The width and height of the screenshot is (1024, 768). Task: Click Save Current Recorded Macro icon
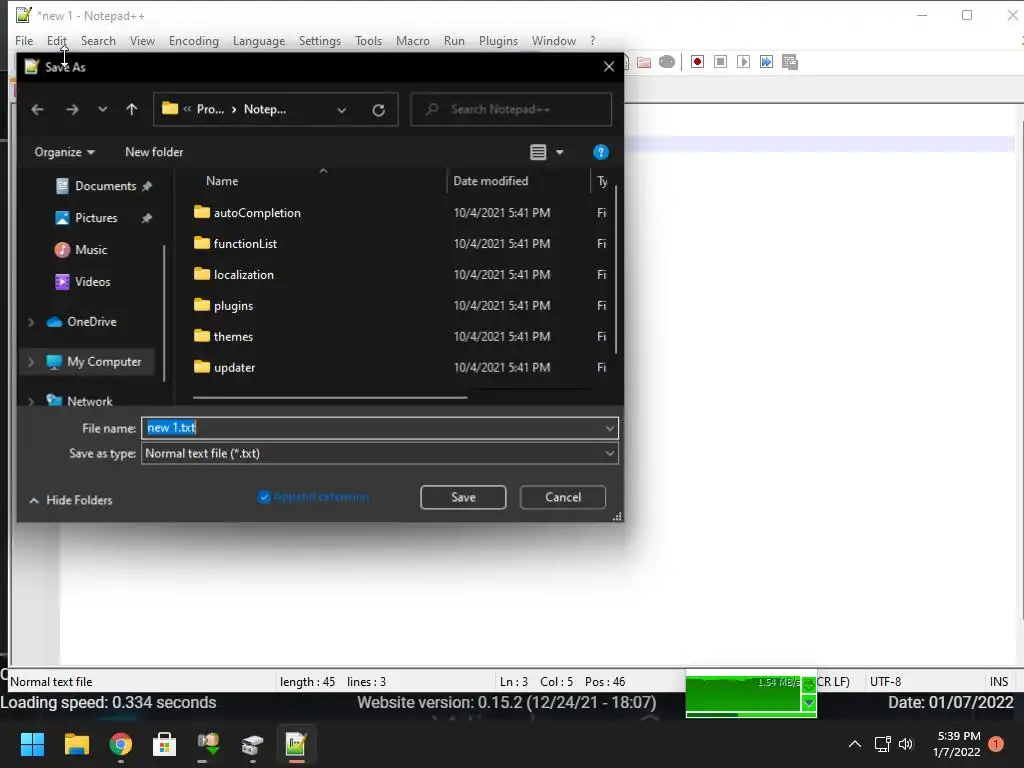click(x=790, y=62)
